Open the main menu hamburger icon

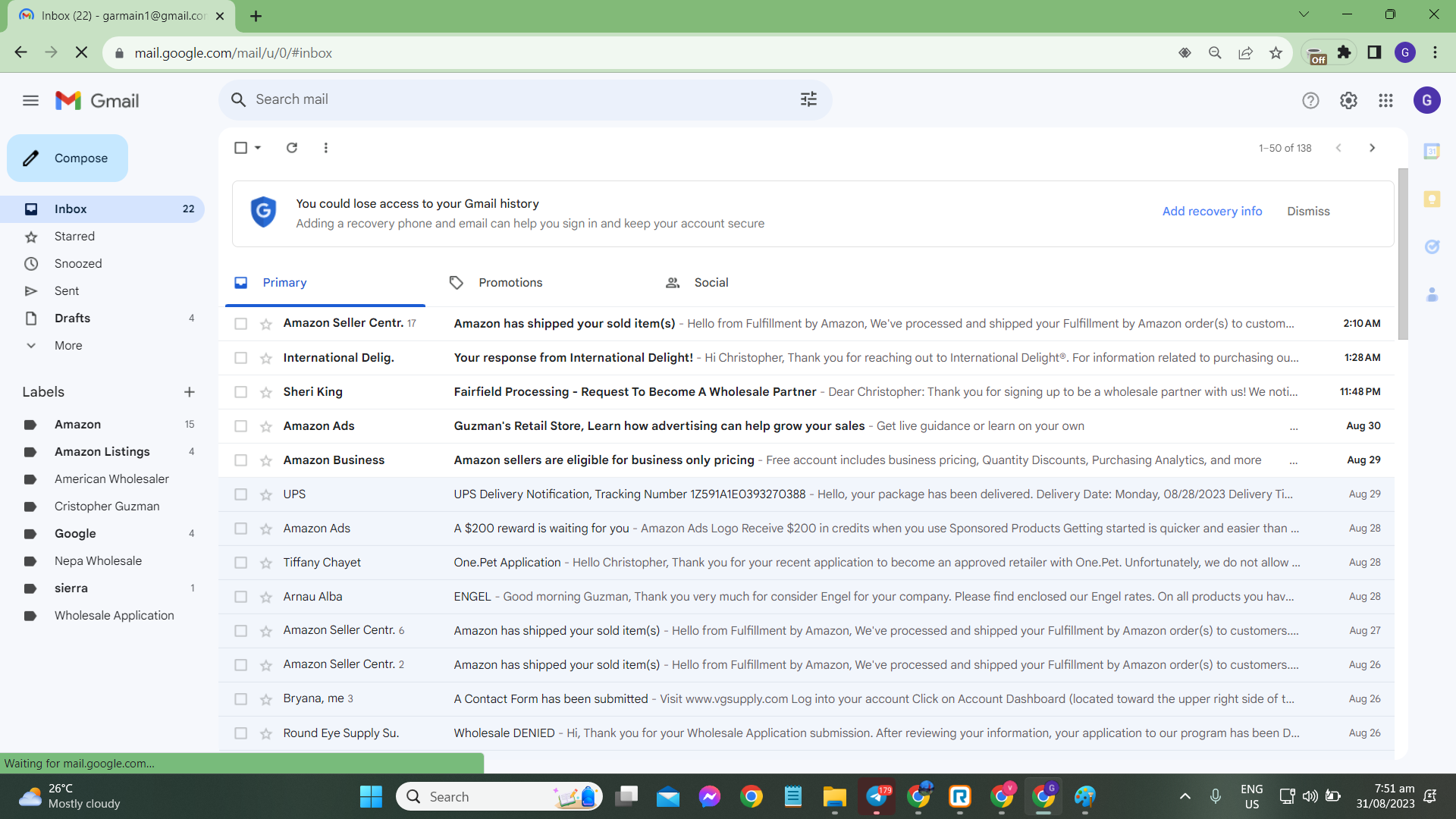(30, 100)
